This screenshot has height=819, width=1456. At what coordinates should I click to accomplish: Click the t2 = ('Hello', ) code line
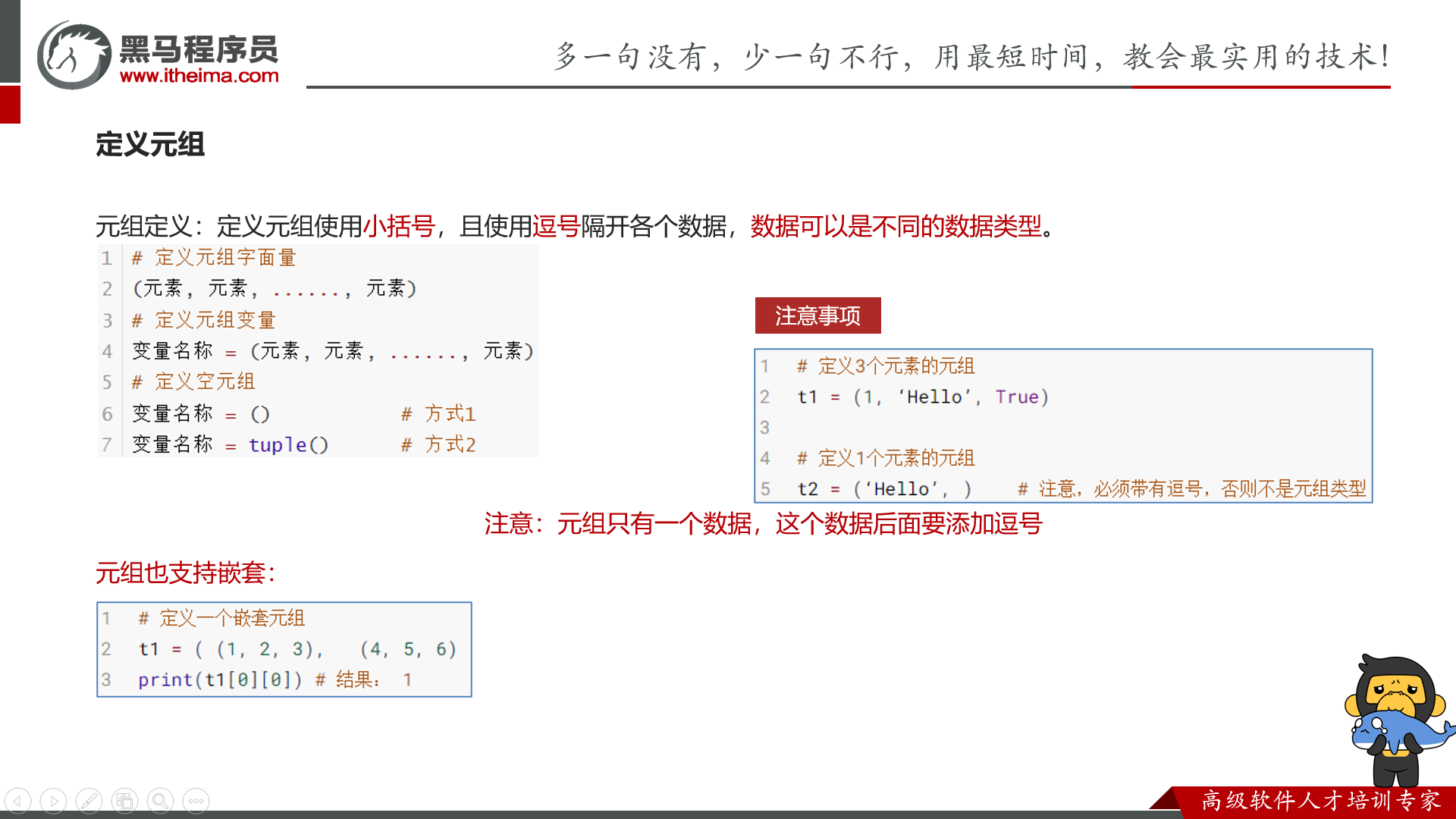coord(884,489)
